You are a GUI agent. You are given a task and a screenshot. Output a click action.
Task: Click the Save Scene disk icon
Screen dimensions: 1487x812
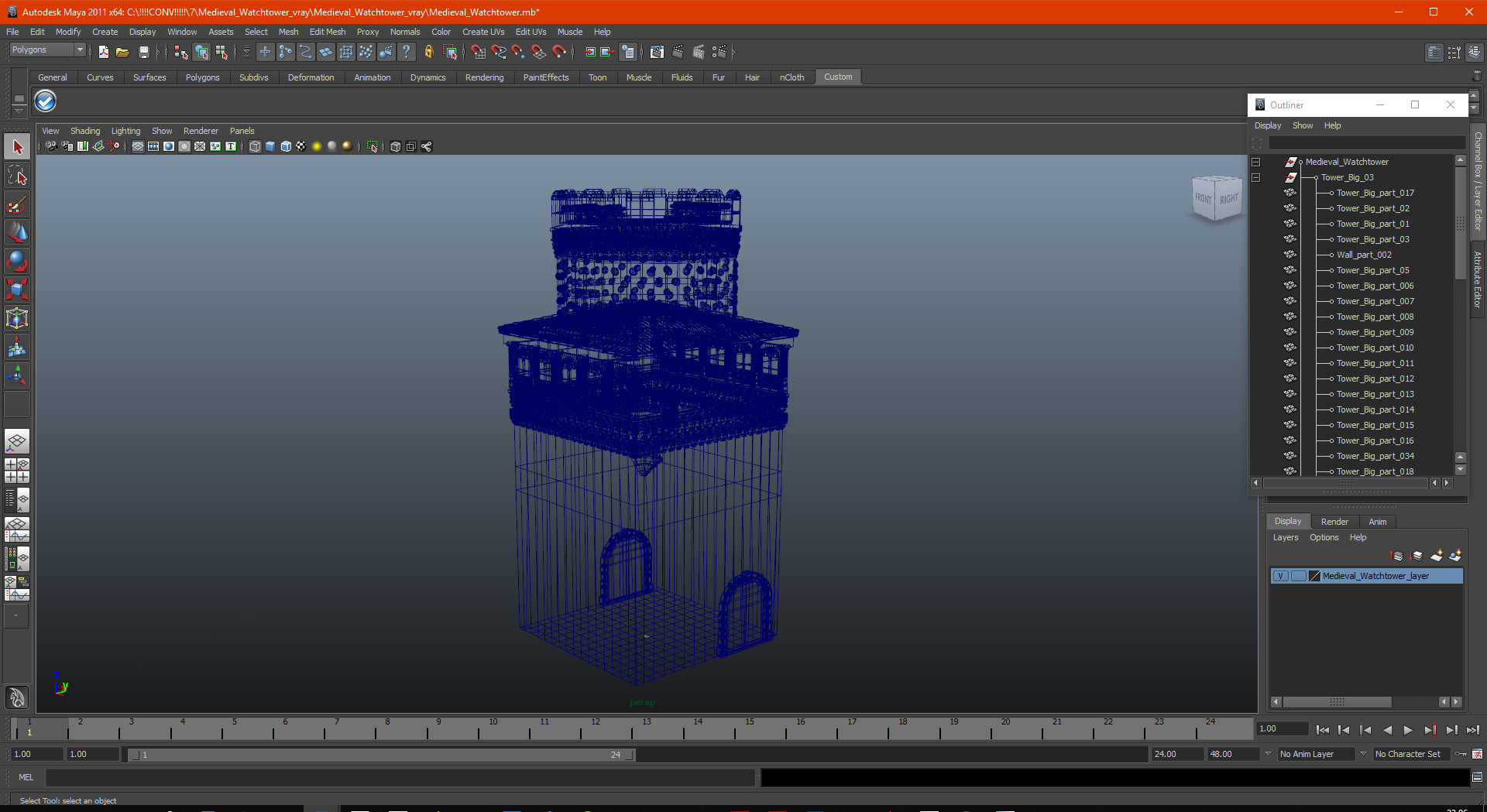[143, 52]
